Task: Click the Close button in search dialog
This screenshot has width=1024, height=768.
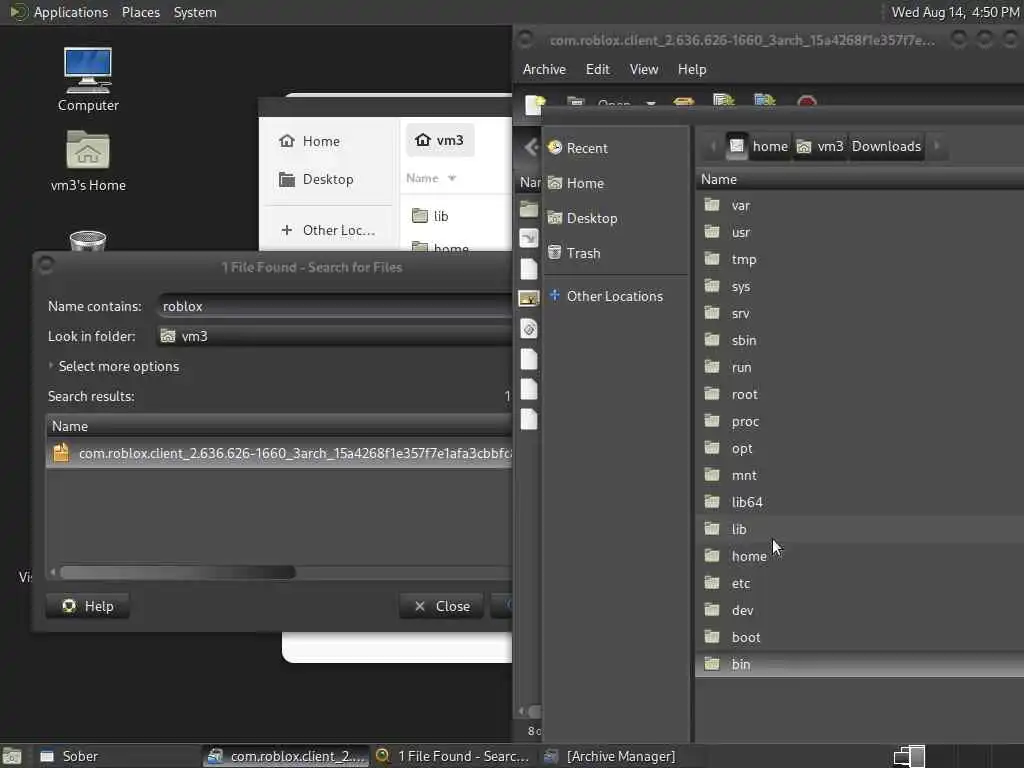Action: click(x=441, y=606)
